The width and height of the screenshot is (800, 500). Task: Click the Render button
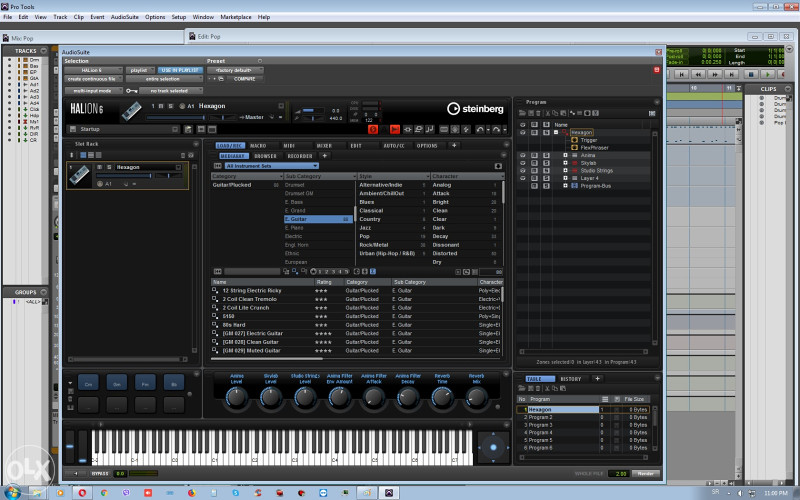[645, 473]
